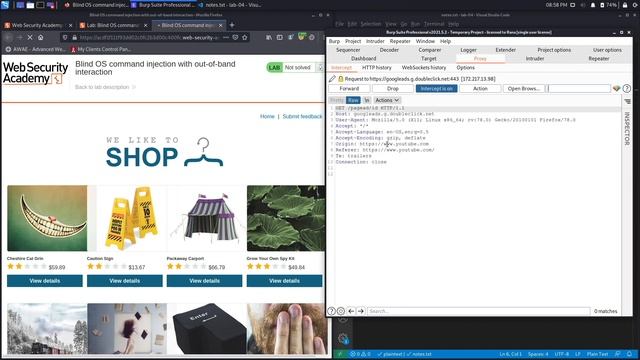This screenshot has width=640, height=360.
Task: Switch to HTTP history tab
Action: point(376,67)
